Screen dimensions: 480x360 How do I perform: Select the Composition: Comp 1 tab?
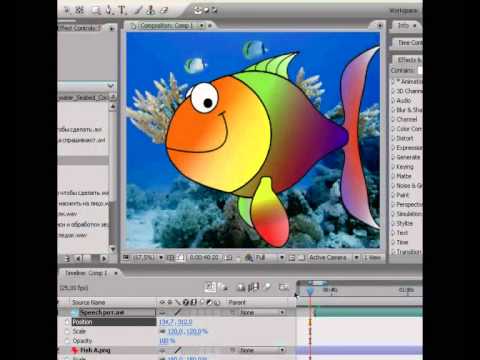click(x=166, y=26)
